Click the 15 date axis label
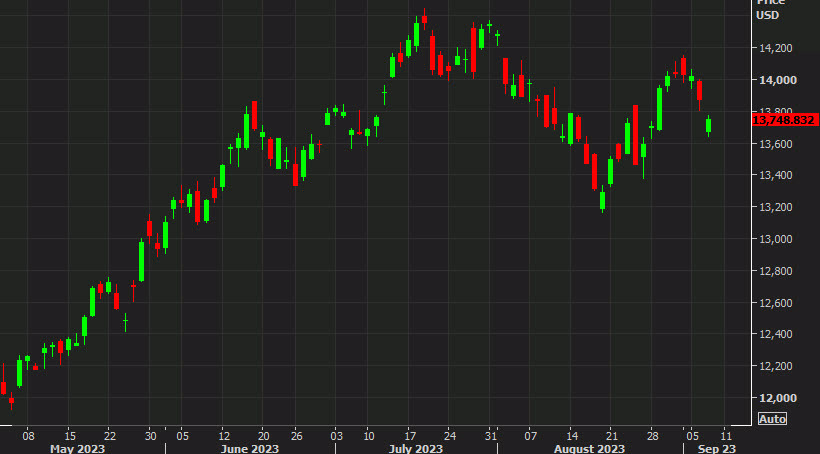Image resolution: width=820 pixels, height=454 pixels. point(70,436)
